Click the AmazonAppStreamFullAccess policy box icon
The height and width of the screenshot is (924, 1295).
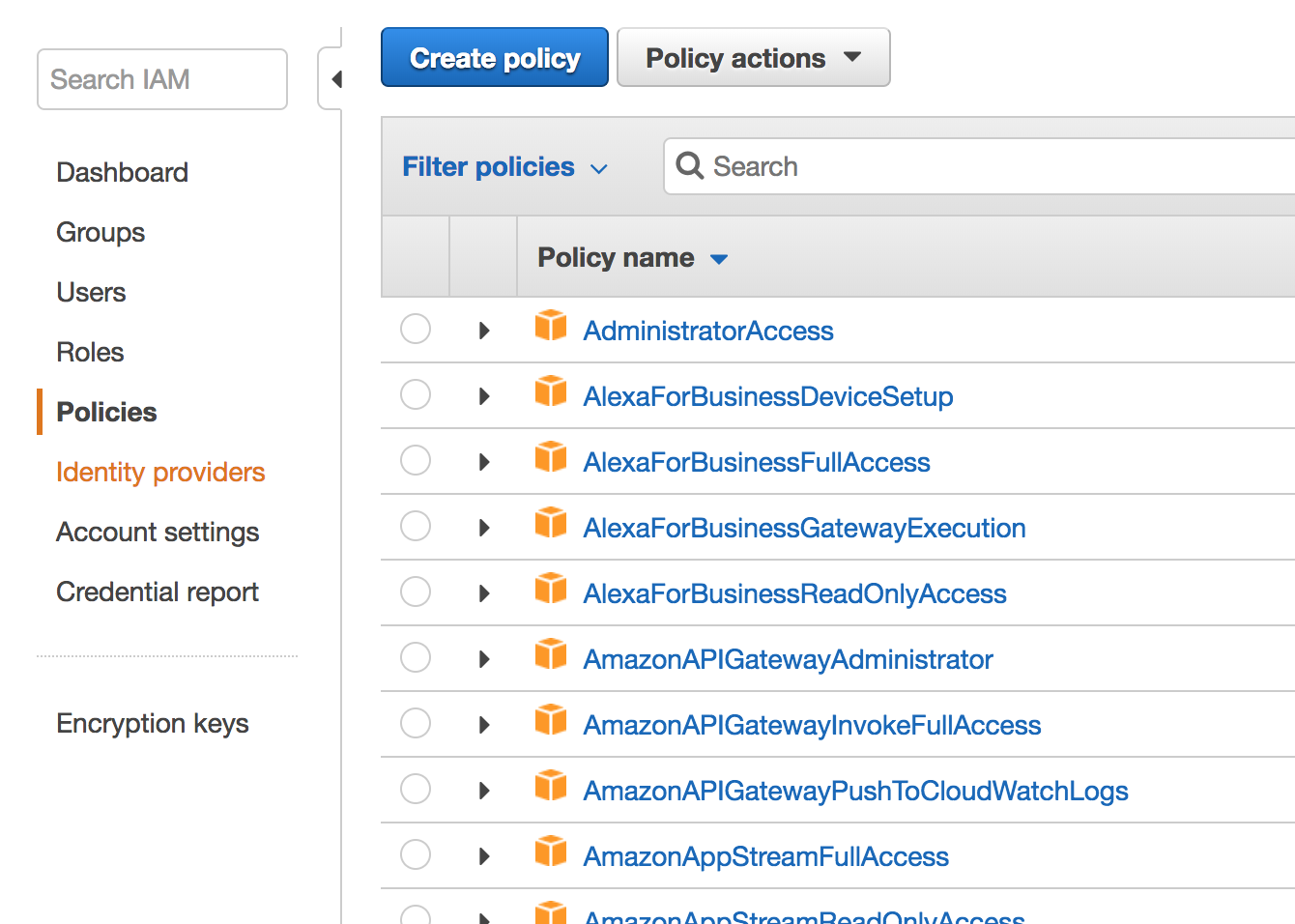(551, 852)
